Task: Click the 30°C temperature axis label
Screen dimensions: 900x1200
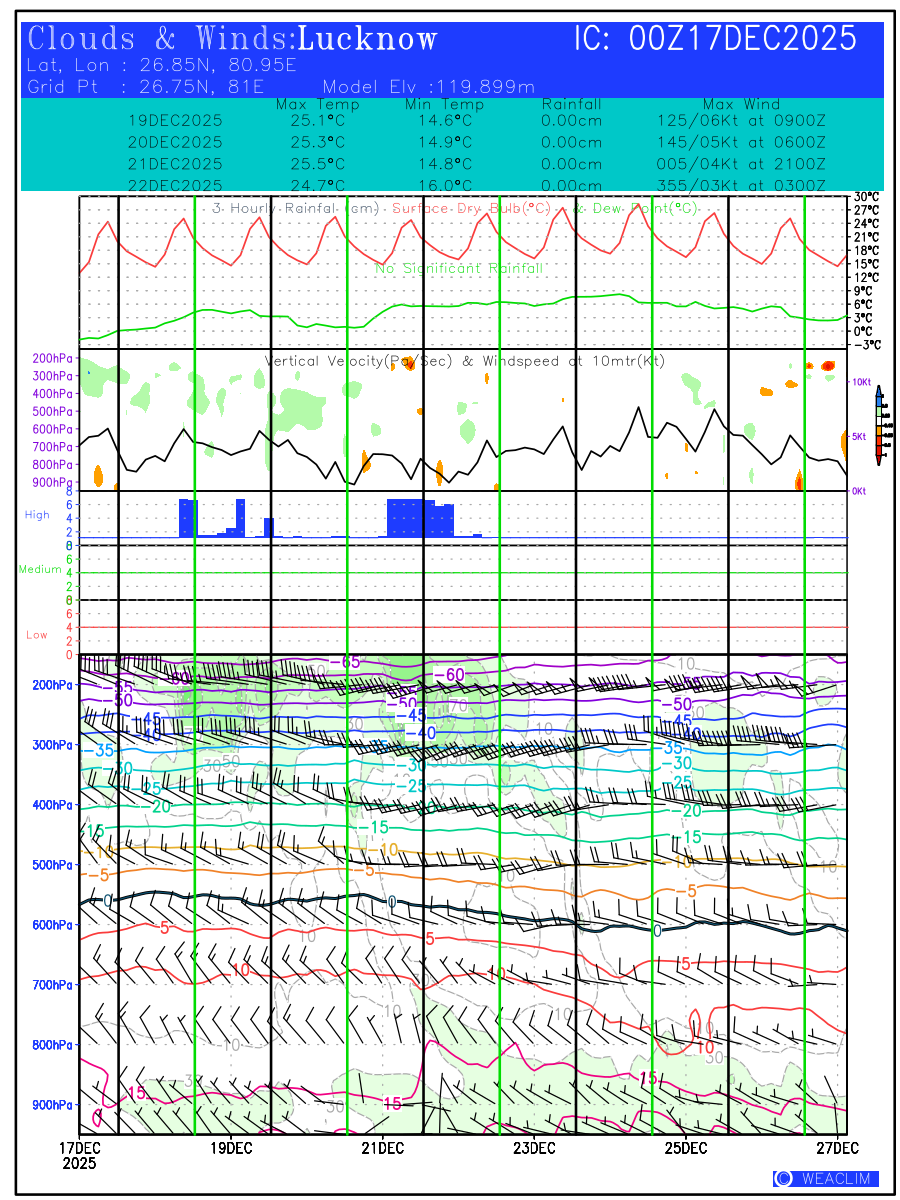Action: (867, 197)
